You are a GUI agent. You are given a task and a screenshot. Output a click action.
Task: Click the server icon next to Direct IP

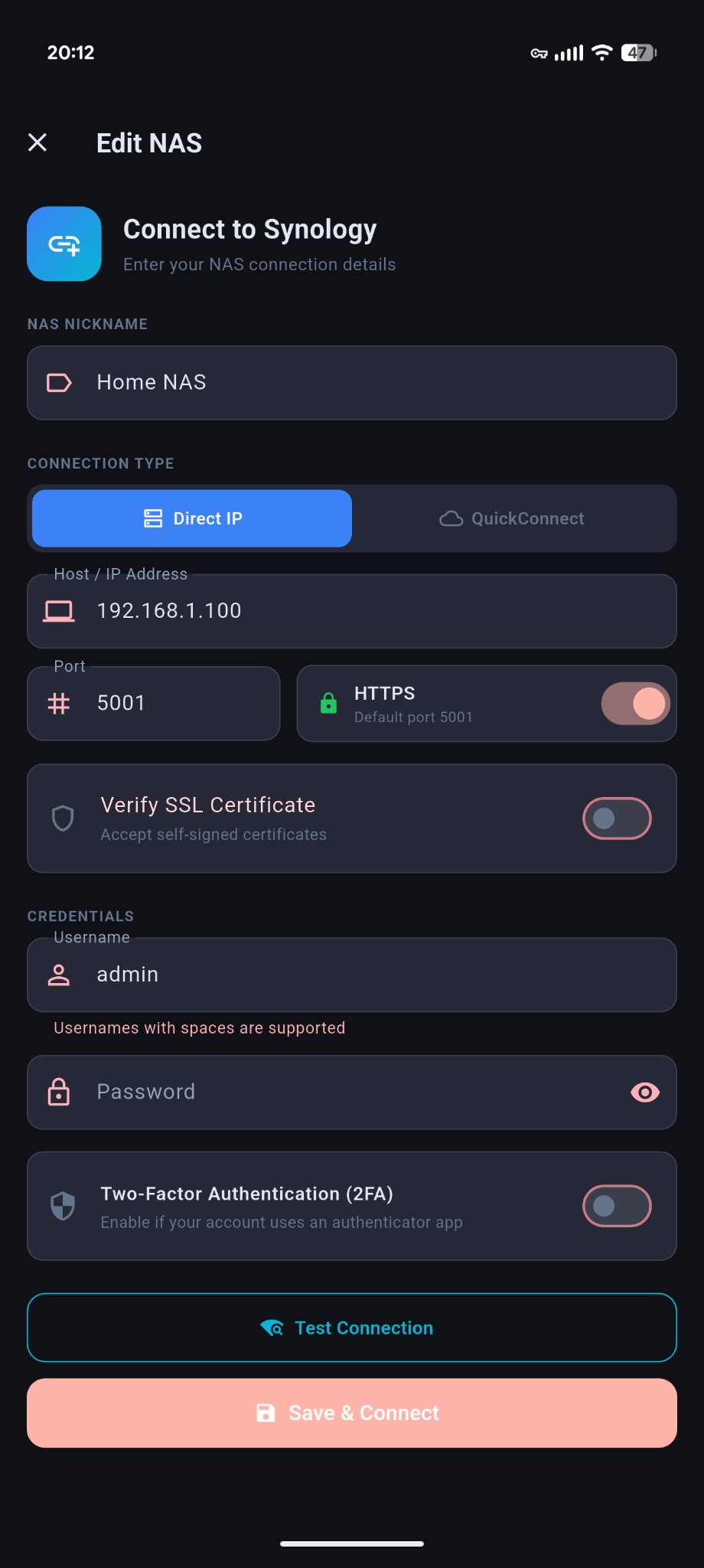[153, 518]
